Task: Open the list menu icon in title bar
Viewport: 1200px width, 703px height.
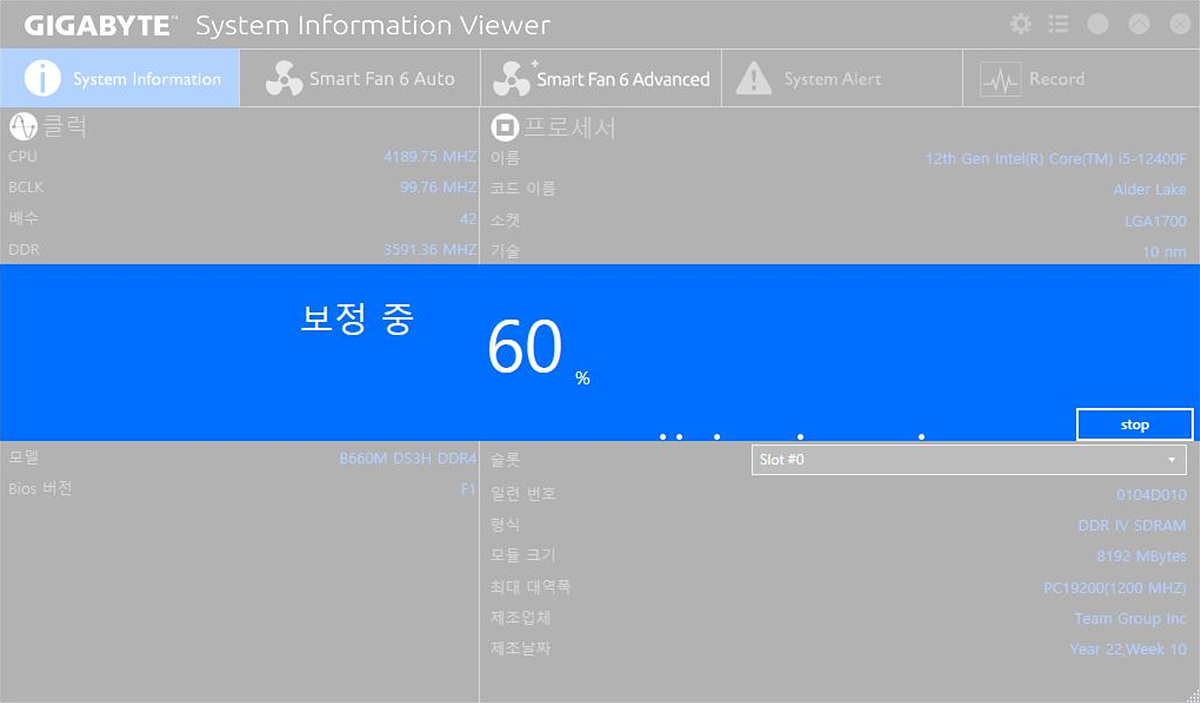Action: (1058, 24)
